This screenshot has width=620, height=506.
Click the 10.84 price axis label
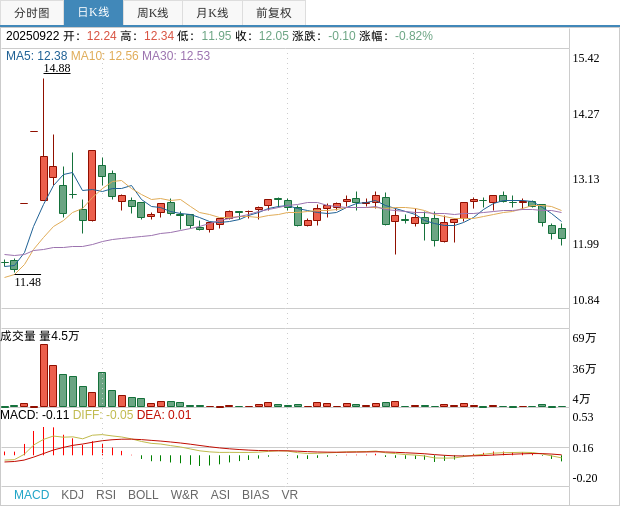586,300
